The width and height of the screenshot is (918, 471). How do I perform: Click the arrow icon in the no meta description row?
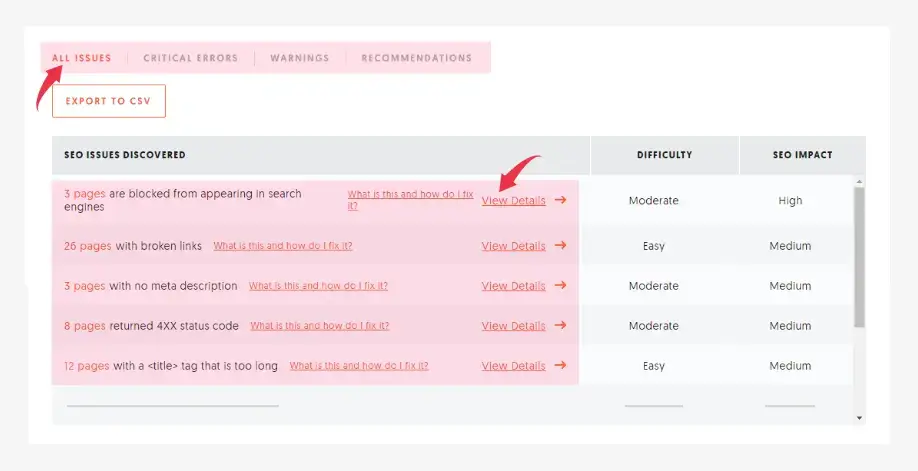(x=561, y=286)
